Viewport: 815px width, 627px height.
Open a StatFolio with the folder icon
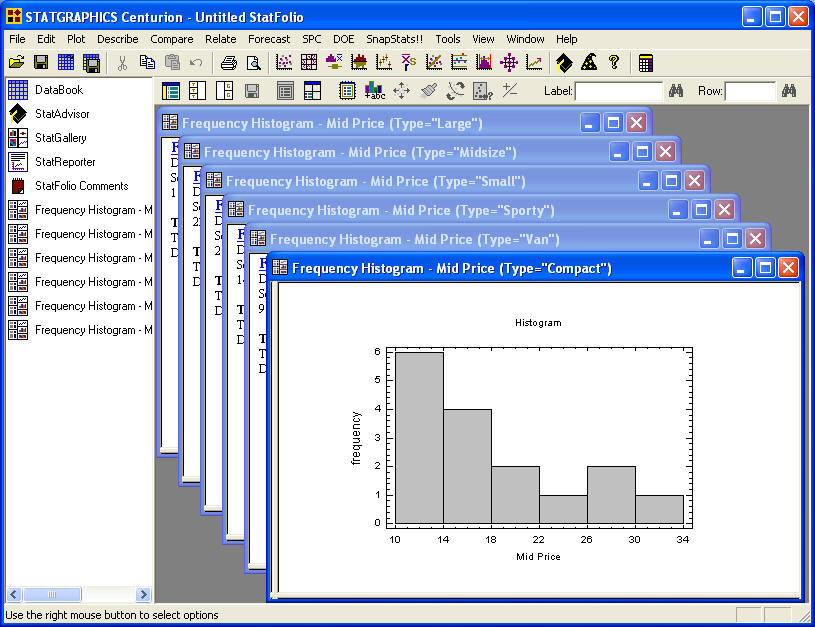click(17, 63)
